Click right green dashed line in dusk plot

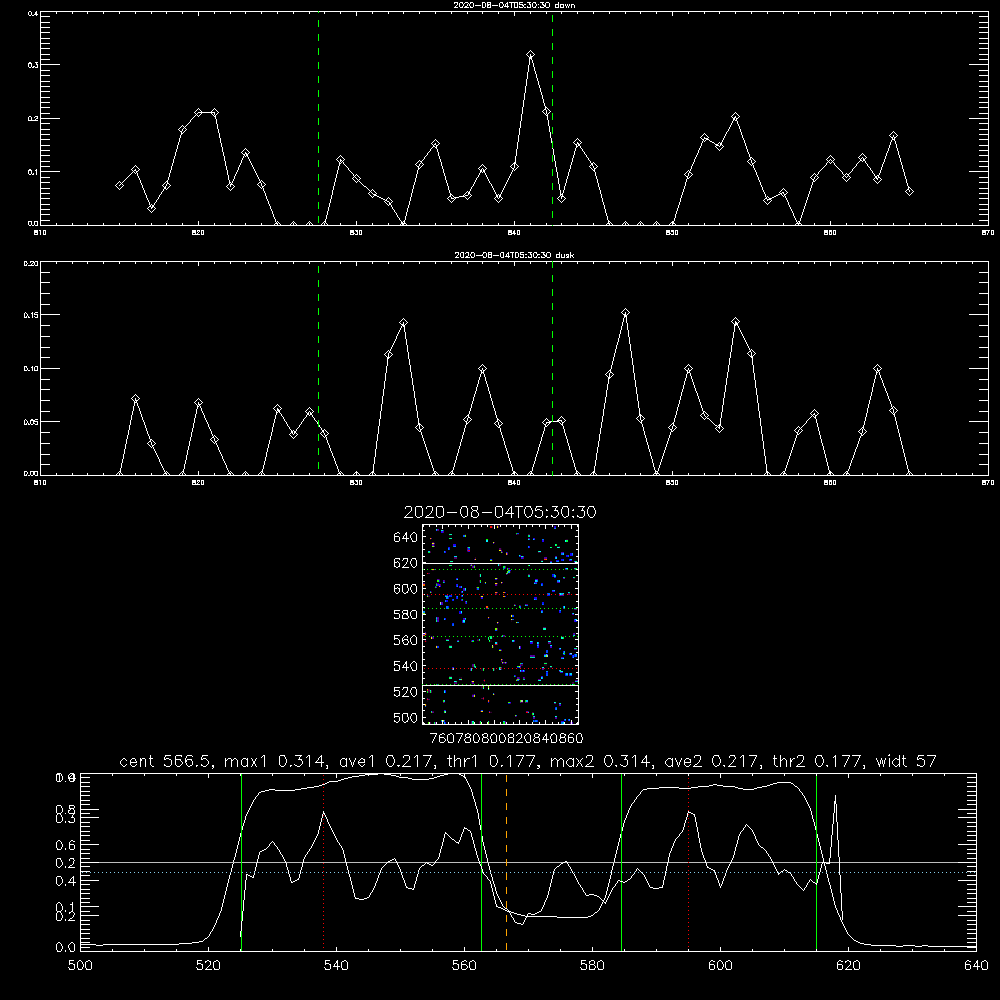(x=552, y=369)
